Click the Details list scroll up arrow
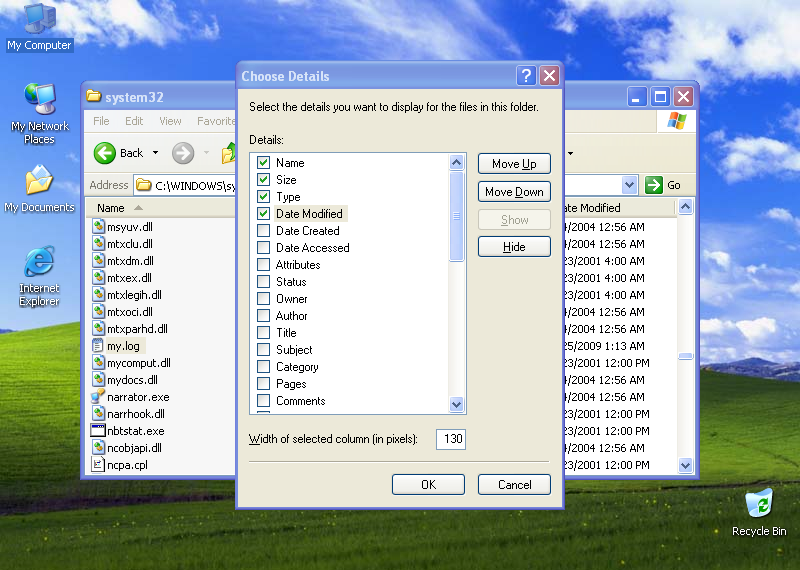This screenshot has height=570, width=800. click(x=457, y=163)
